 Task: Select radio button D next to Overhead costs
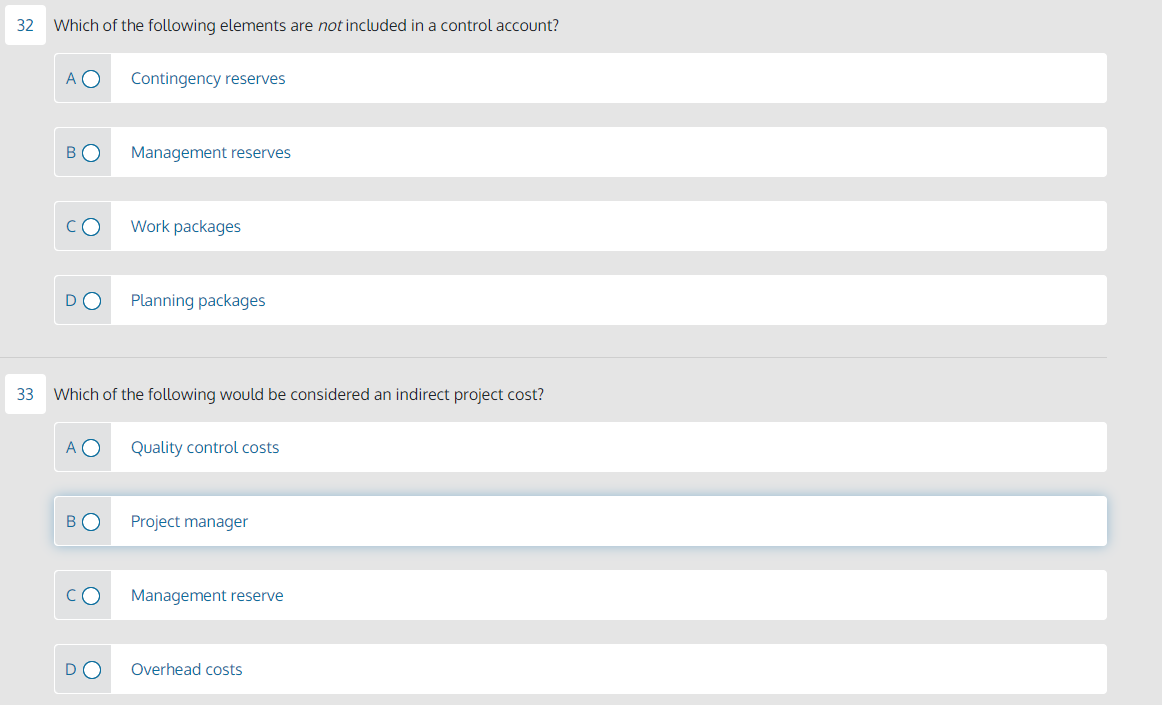[x=90, y=669]
